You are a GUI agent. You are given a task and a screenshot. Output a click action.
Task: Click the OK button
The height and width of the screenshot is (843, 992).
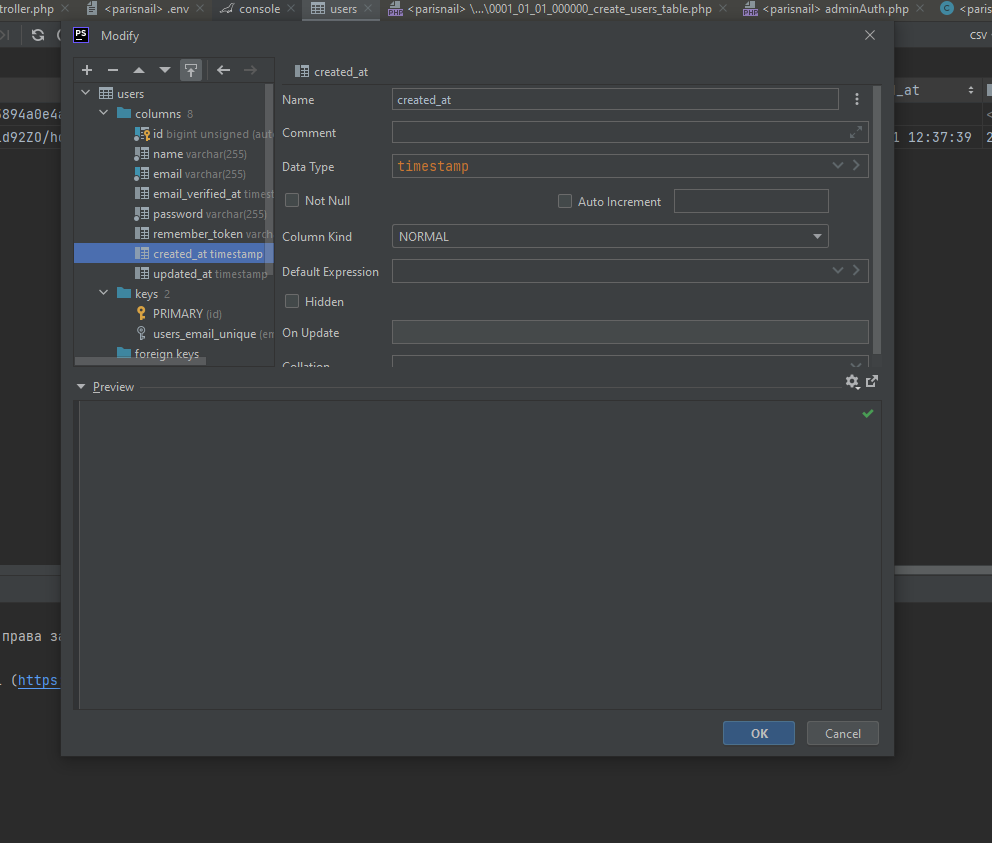[x=759, y=733]
